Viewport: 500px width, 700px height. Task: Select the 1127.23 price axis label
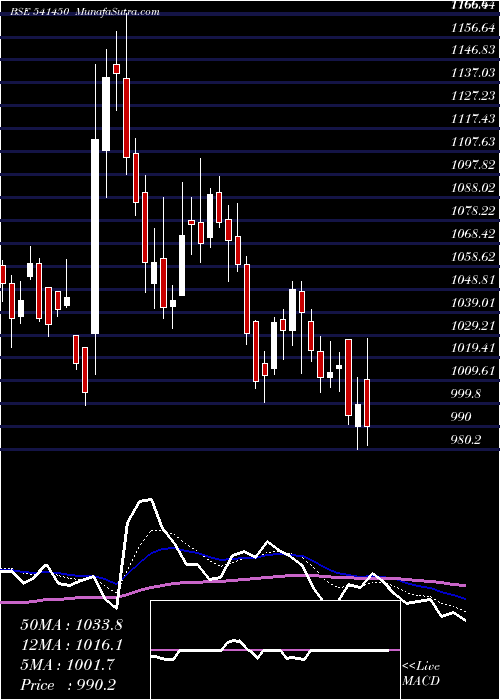[473, 96]
